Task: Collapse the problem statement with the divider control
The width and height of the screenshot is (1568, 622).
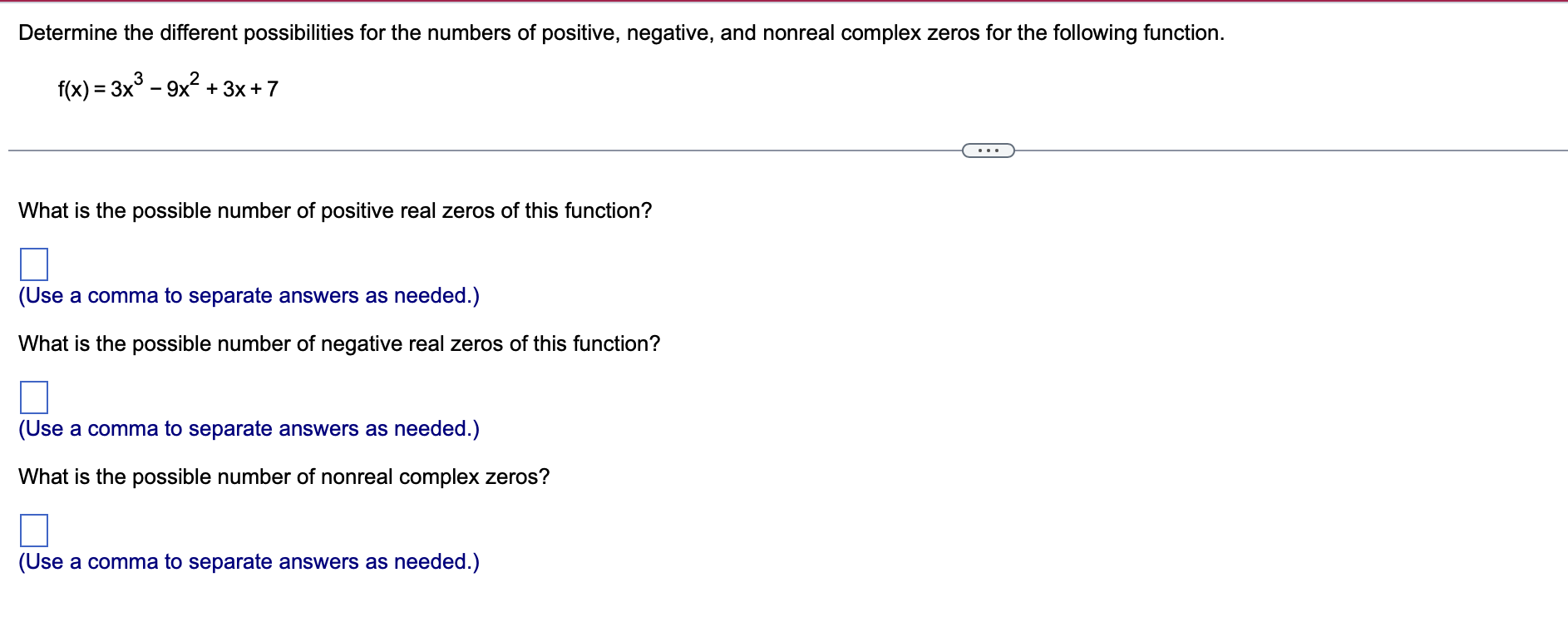Action: coord(988,150)
